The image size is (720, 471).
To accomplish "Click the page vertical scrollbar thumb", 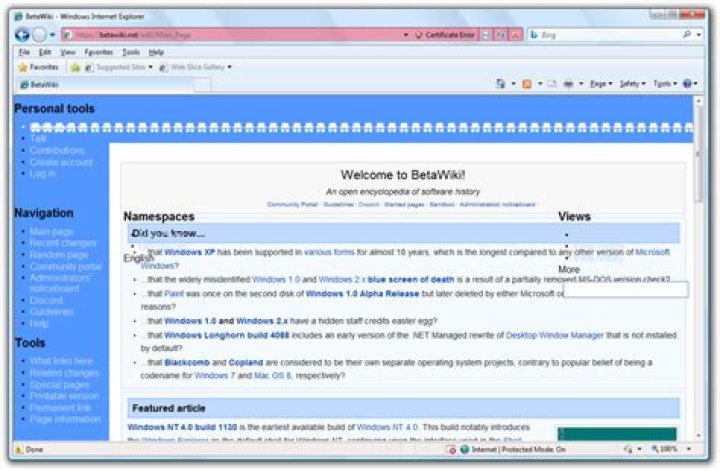I will click(x=698, y=154).
